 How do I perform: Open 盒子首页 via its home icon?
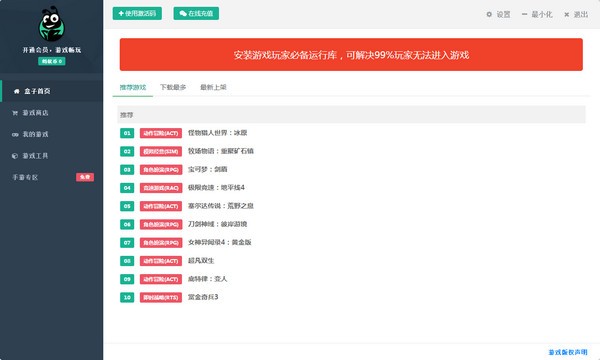[16, 91]
